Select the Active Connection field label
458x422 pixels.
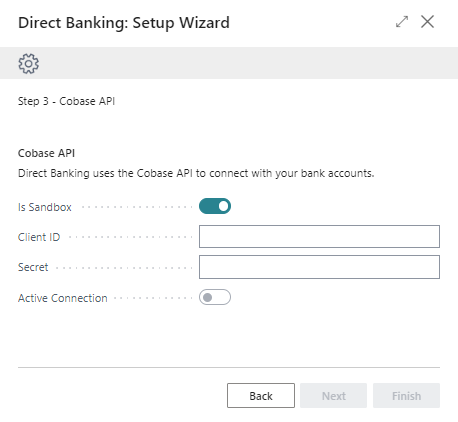click(x=63, y=298)
